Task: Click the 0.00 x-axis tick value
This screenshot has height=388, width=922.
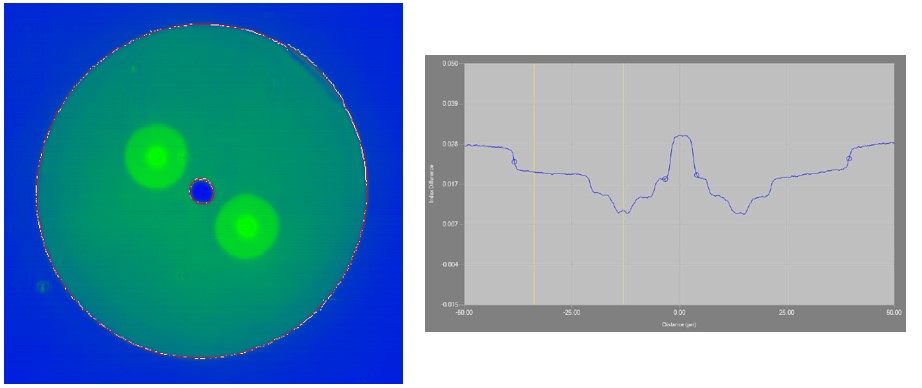Action: 680,312
